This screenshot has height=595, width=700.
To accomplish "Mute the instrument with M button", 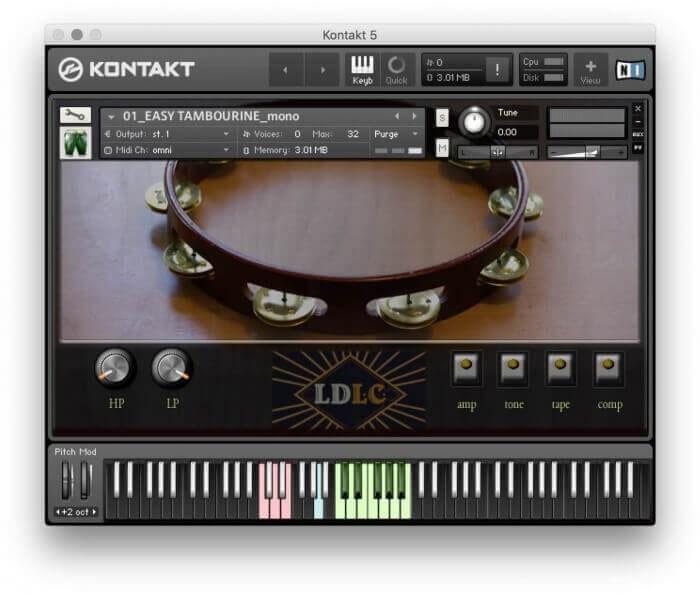I will [442, 148].
